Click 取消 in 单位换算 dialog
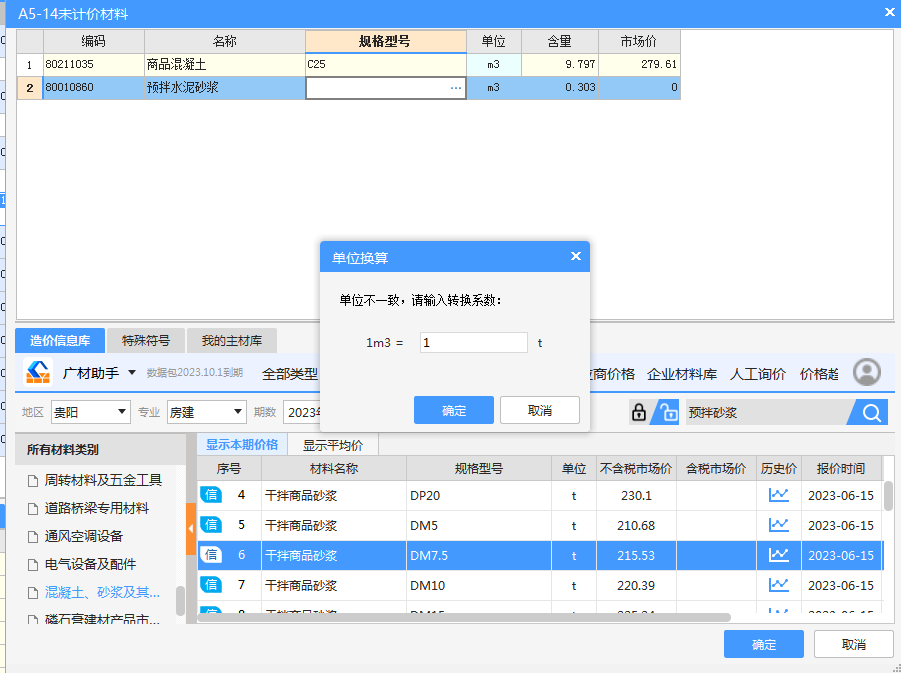The height and width of the screenshot is (673, 901). click(540, 410)
